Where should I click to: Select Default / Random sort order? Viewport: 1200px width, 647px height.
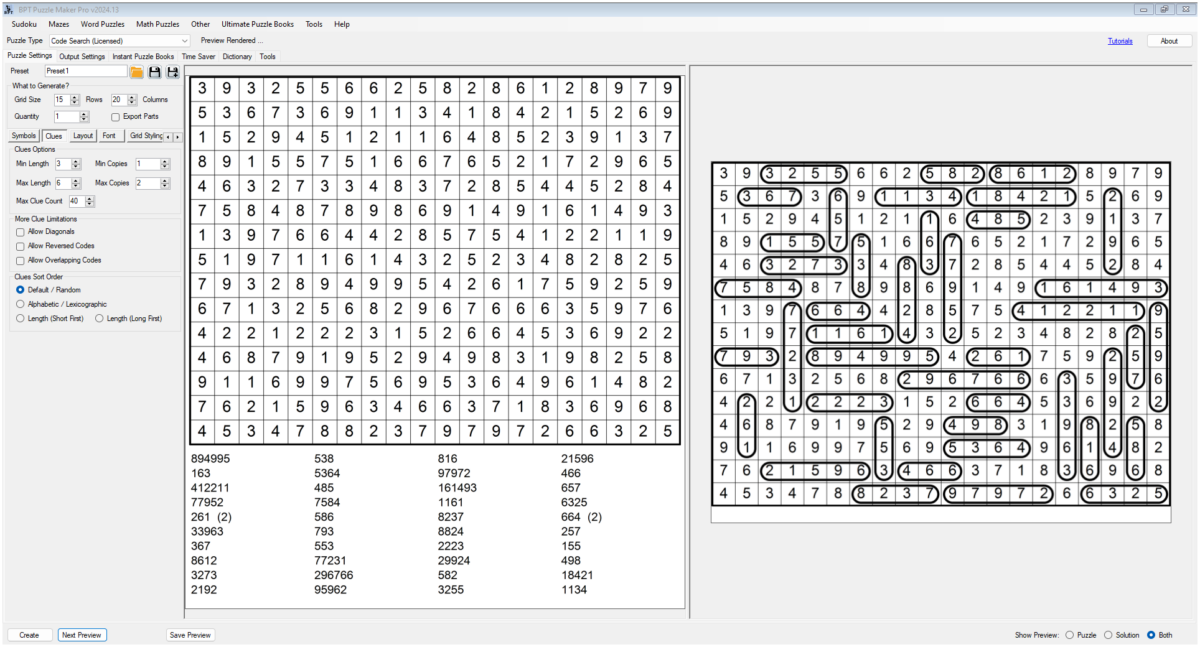pyautogui.click(x=21, y=289)
